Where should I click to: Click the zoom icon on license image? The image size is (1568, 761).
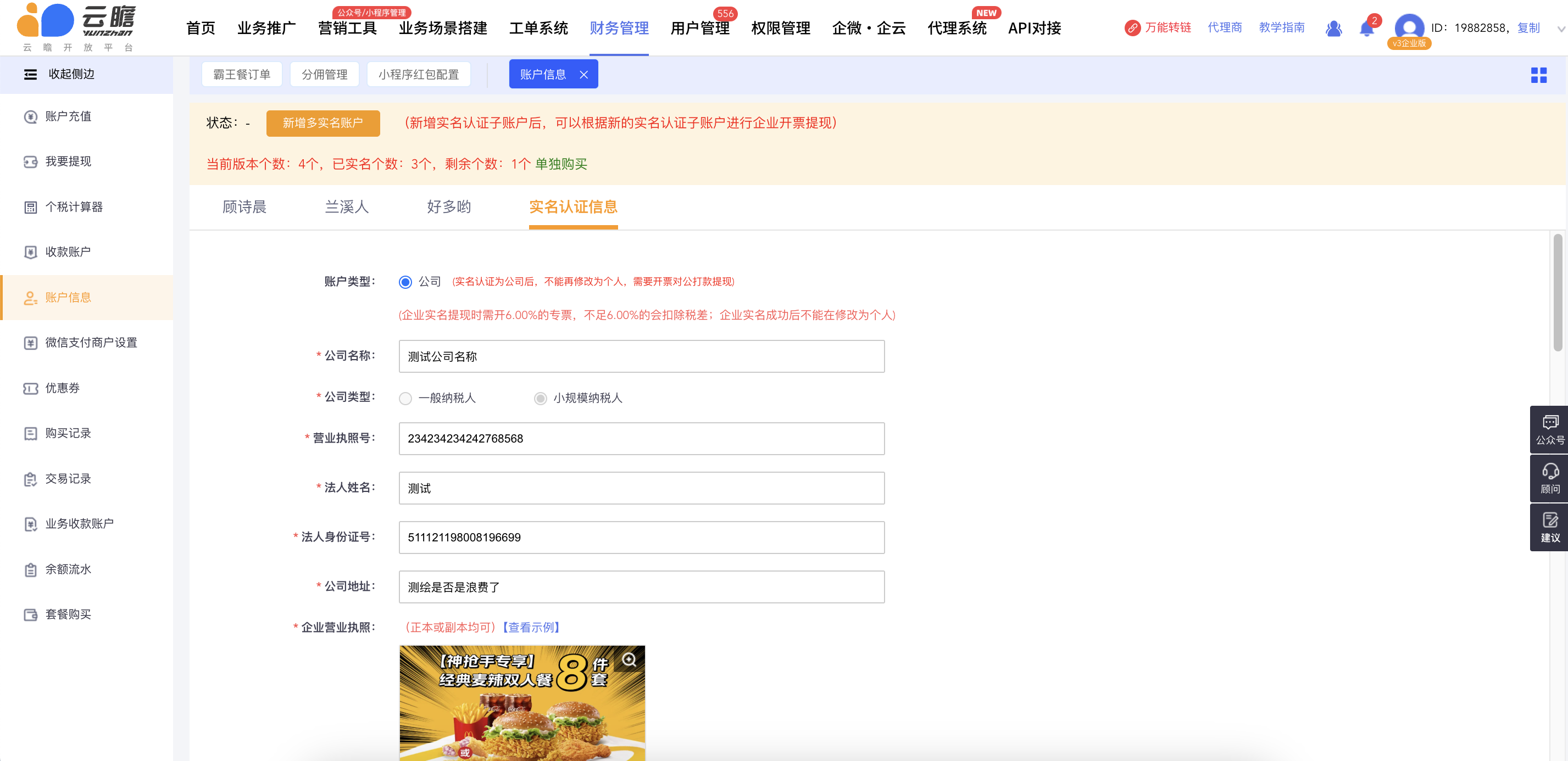pyautogui.click(x=629, y=660)
